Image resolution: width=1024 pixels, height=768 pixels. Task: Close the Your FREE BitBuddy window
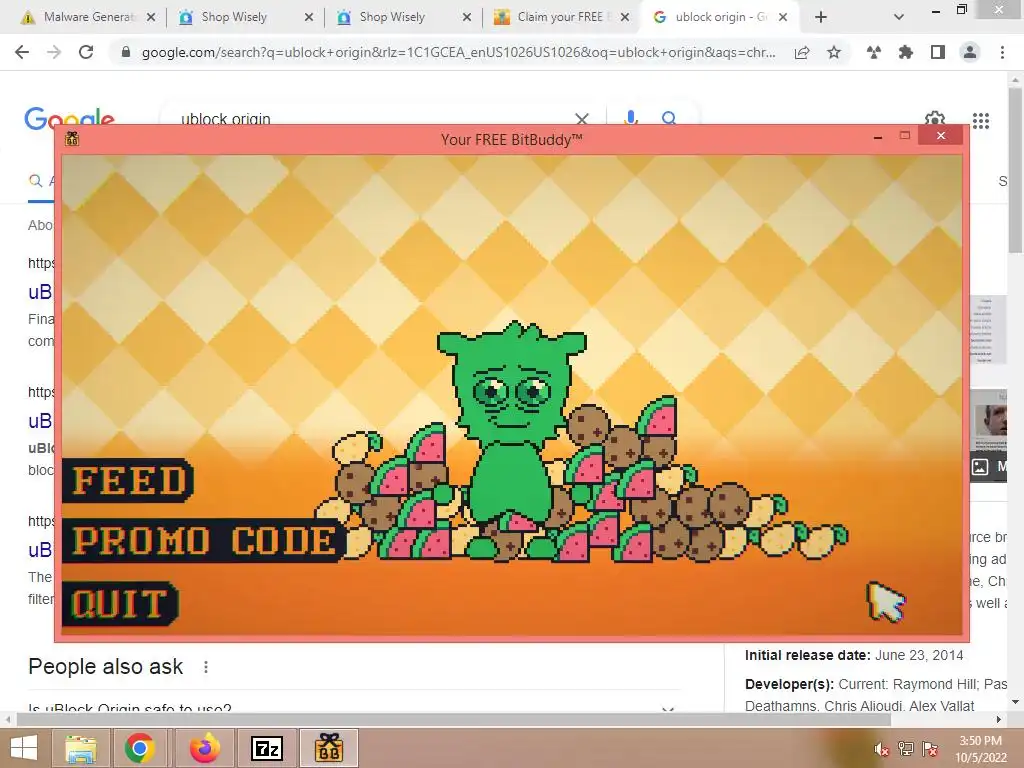tap(940, 136)
